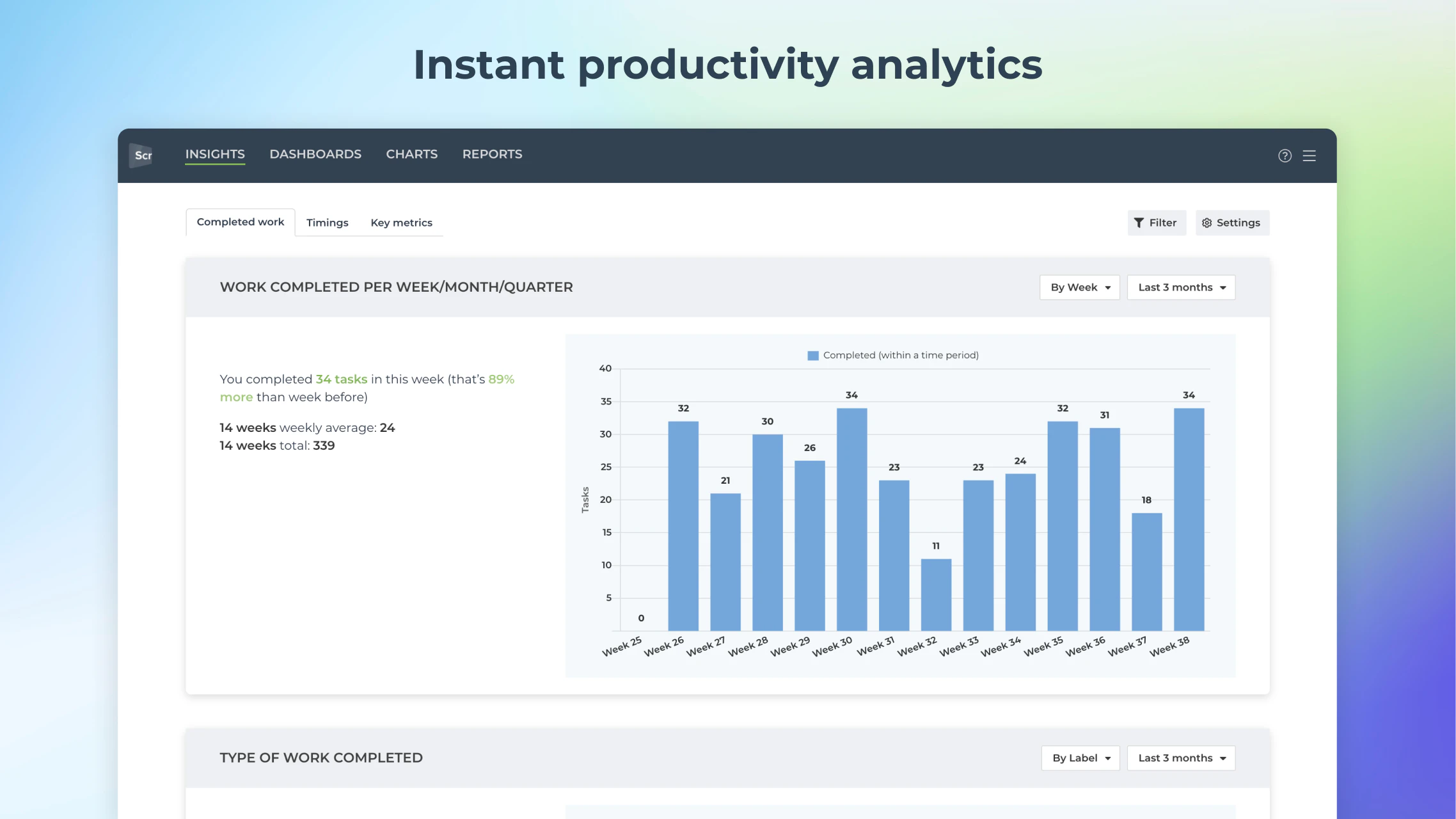This screenshot has width=1456, height=819.
Task: Select the Completed work tab
Action: click(240, 222)
